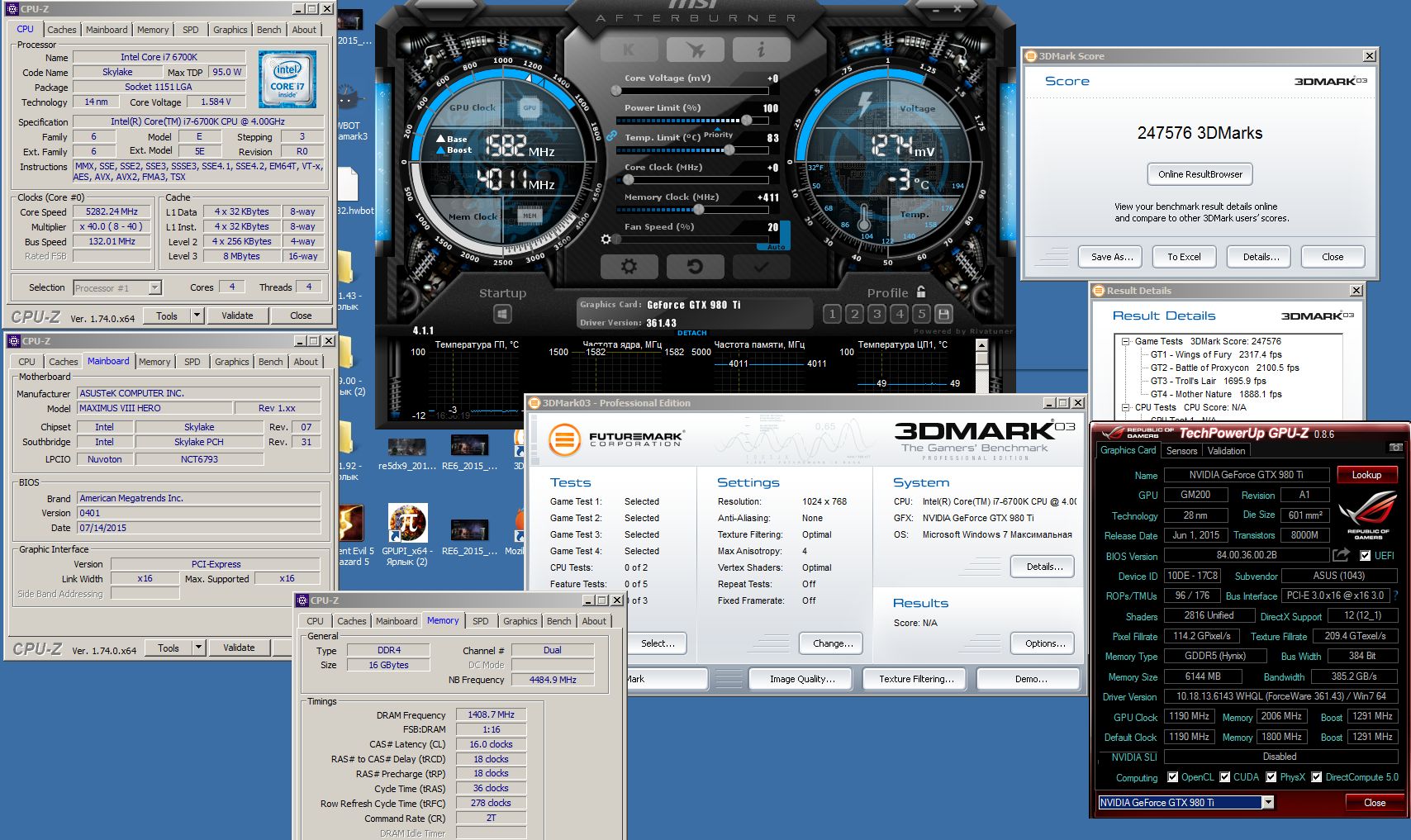Toggle the PhysX checkbox in GPU-Z
The width and height of the screenshot is (1411, 840).
pyautogui.click(x=1271, y=777)
